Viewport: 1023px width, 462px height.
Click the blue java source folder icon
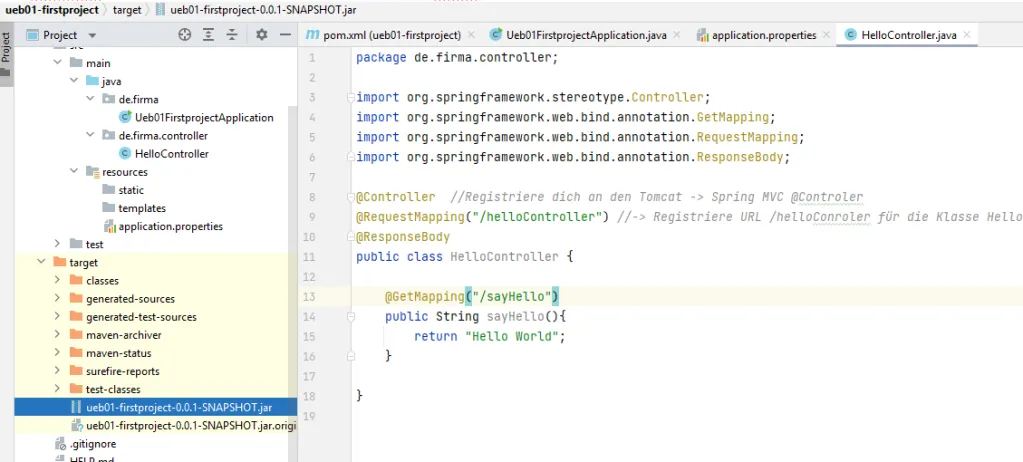click(92, 81)
